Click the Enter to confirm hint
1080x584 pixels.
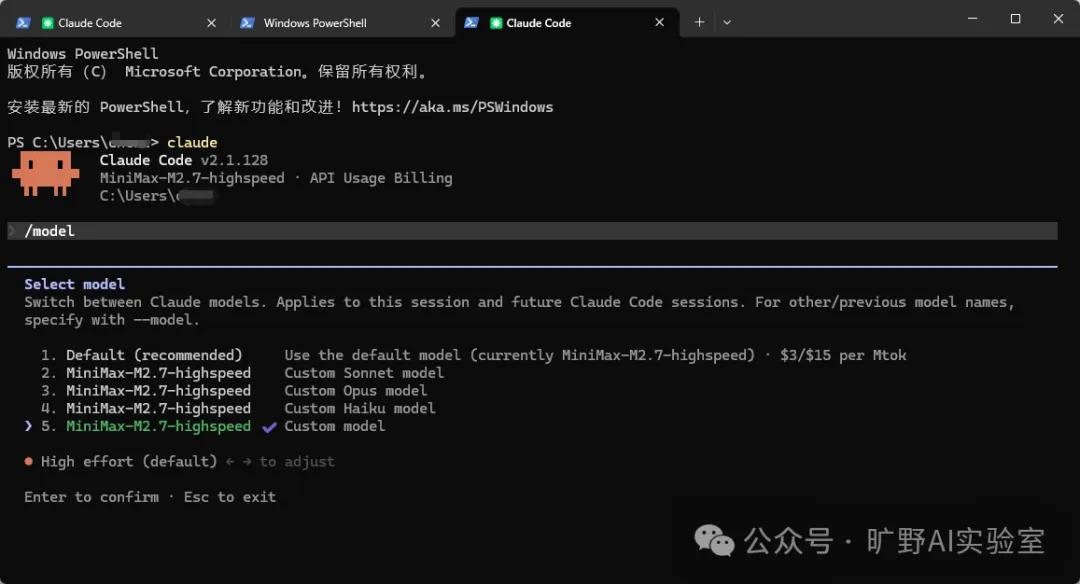click(x=92, y=497)
